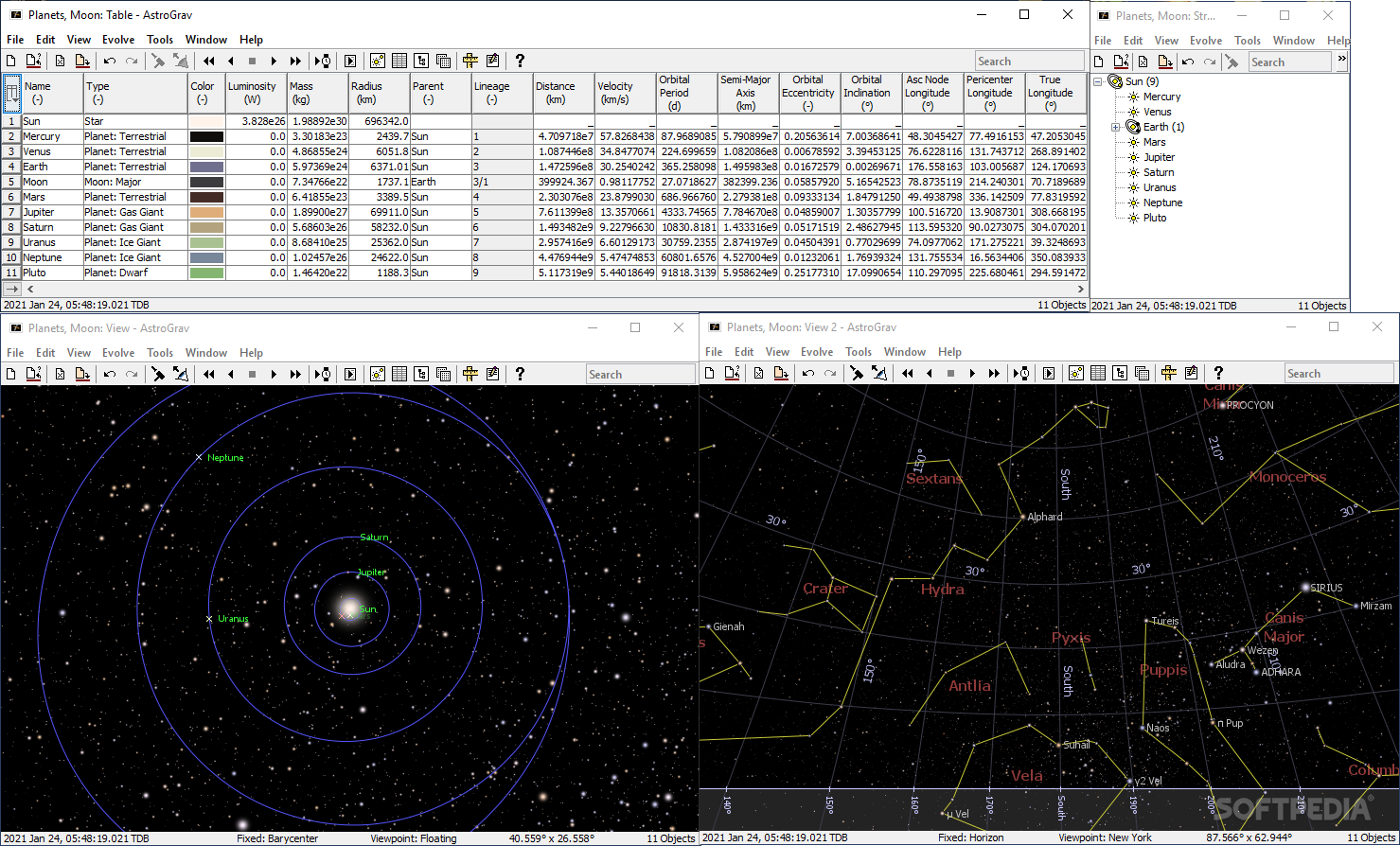Open the Window menu in View 2 window

(x=904, y=352)
